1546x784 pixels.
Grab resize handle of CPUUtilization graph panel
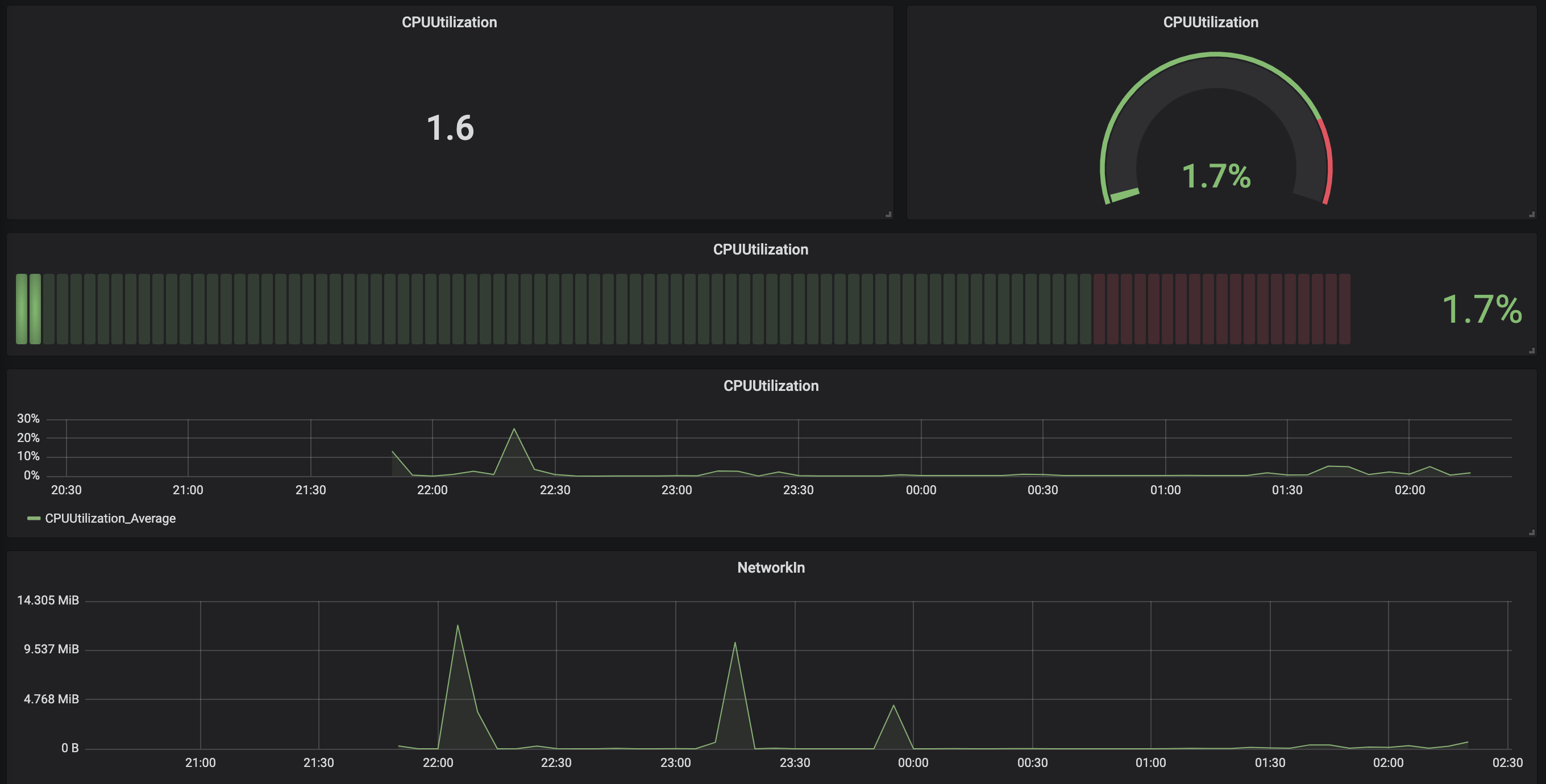click(x=1532, y=532)
